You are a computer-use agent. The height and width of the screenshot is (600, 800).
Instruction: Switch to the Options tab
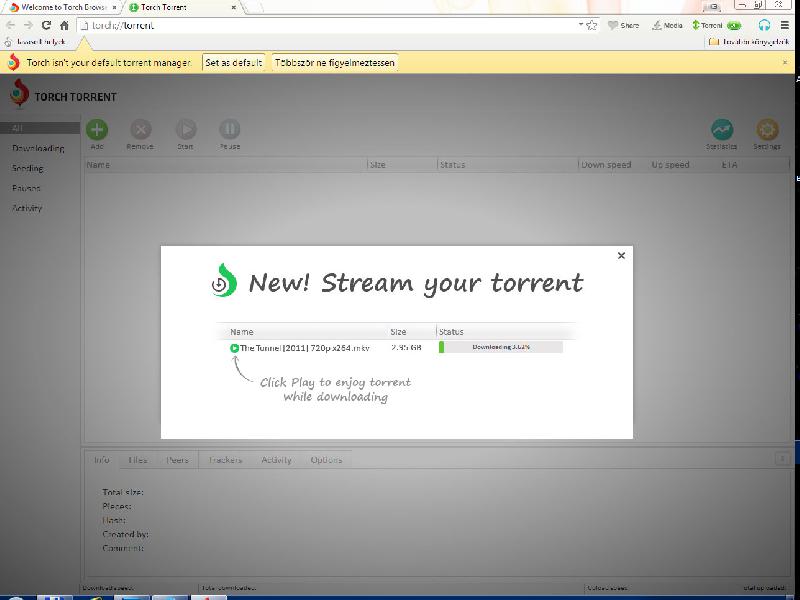tap(326, 460)
